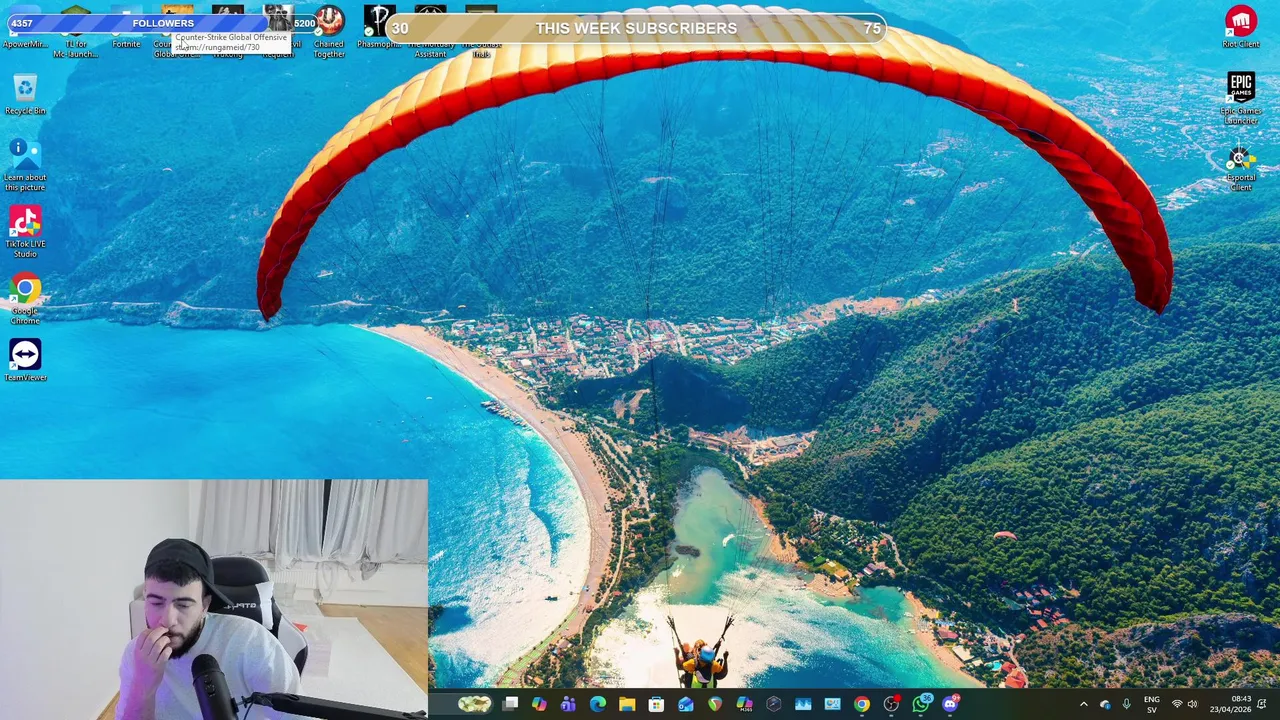Open volume speaker tray icon
Viewport: 1280px width, 720px height.
(1192, 704)
